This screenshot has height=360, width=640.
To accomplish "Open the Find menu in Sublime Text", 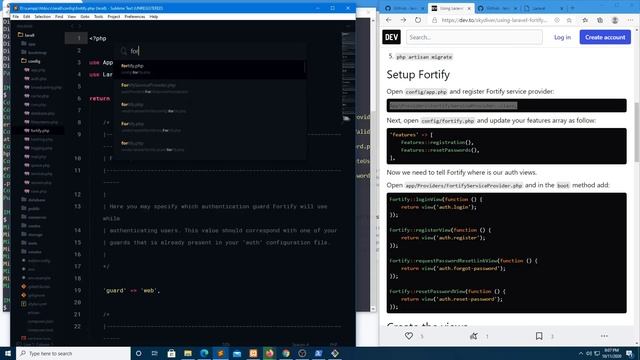I will [59, 17].
